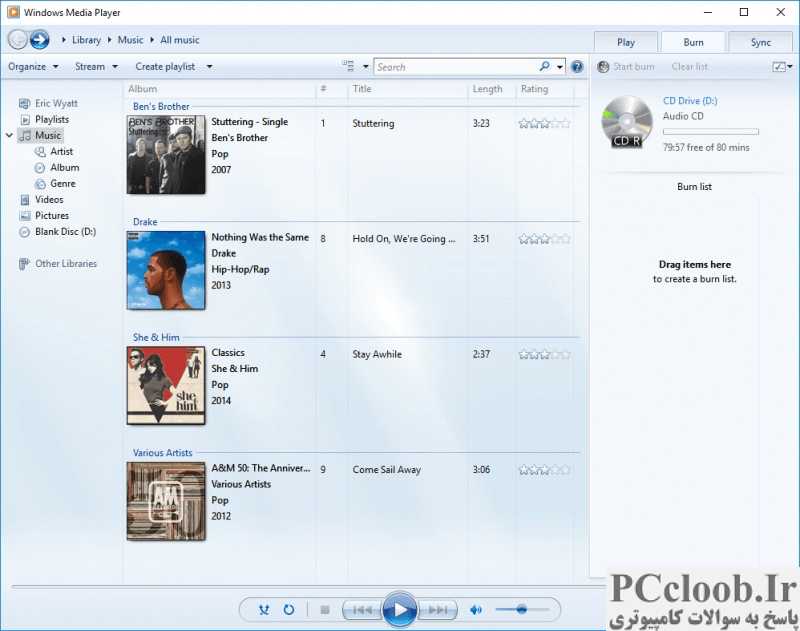800x631 pixels.
Task: Click the Drake artist group header
Action: [145, 222]
